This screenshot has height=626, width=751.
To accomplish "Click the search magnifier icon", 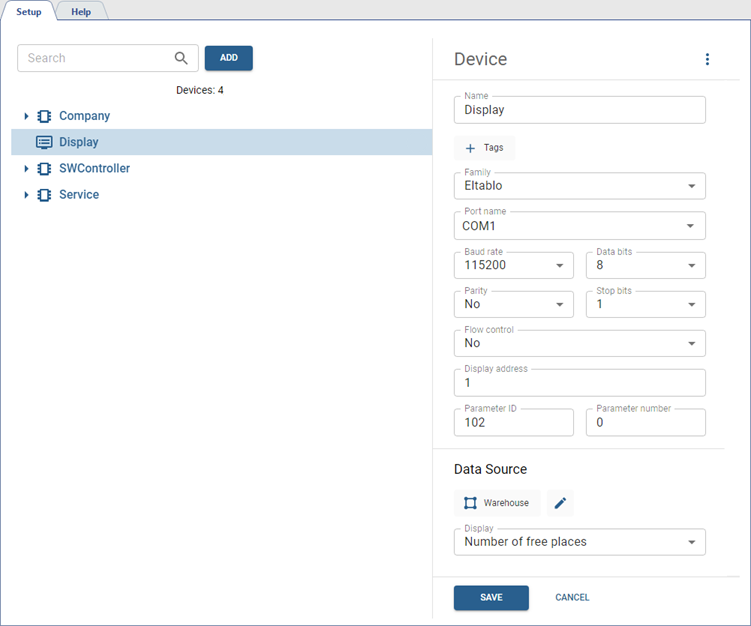I will [181, 58].
